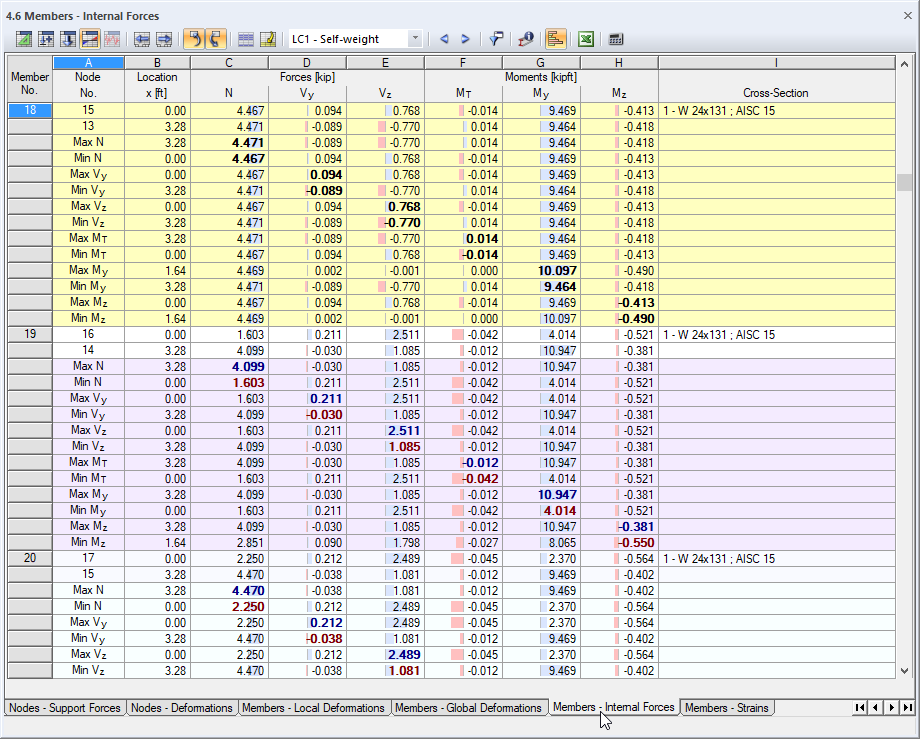The width and height of the screenshot is (920, 739).
Task: Click the table filter grid icon
Action: click(x=246, y=39)
